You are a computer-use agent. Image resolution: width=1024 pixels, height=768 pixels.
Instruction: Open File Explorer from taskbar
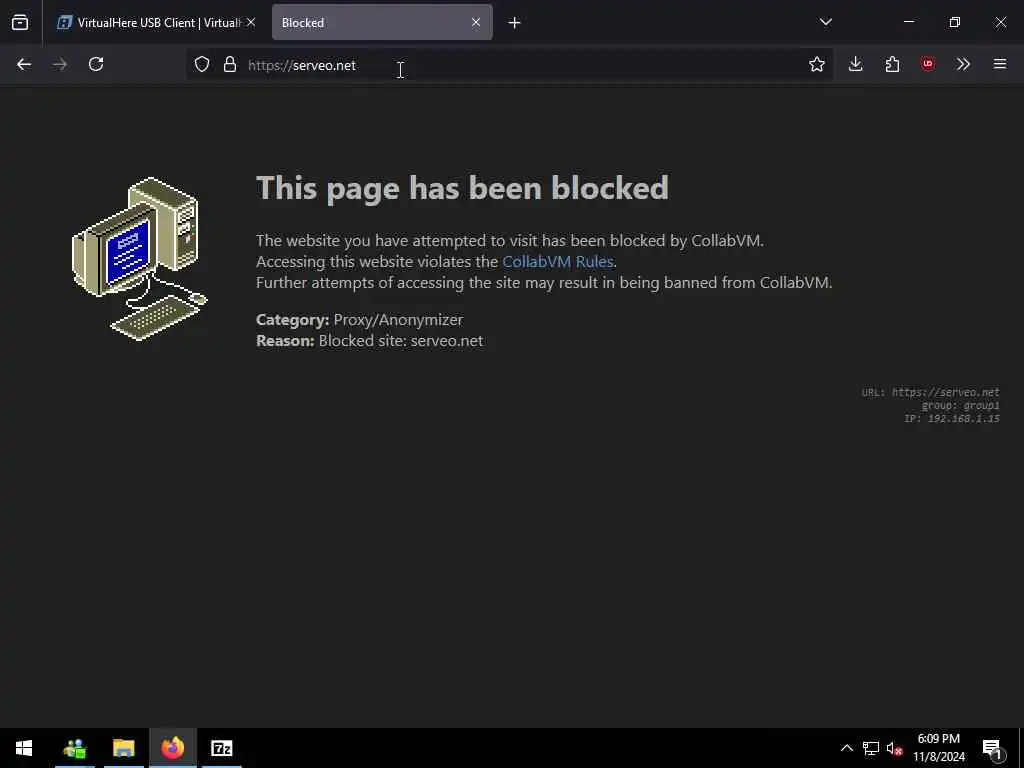coord(123,748)
